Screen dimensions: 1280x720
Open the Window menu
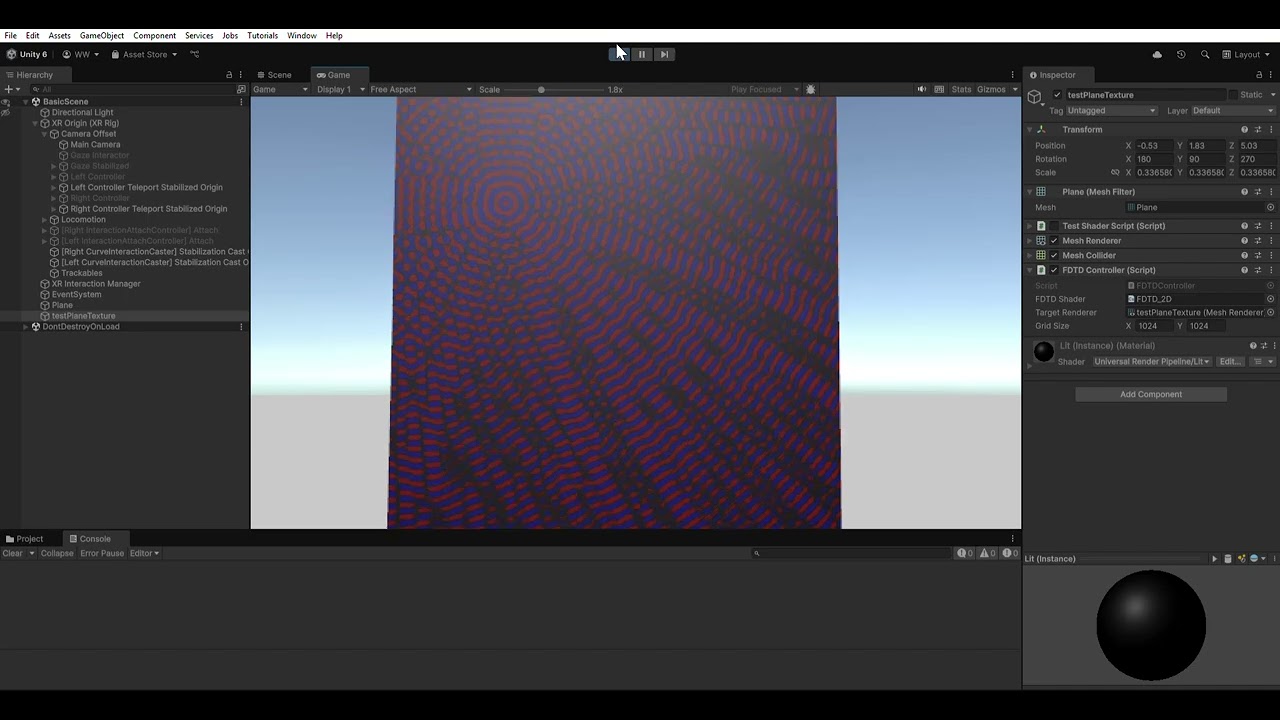point(302,36)
